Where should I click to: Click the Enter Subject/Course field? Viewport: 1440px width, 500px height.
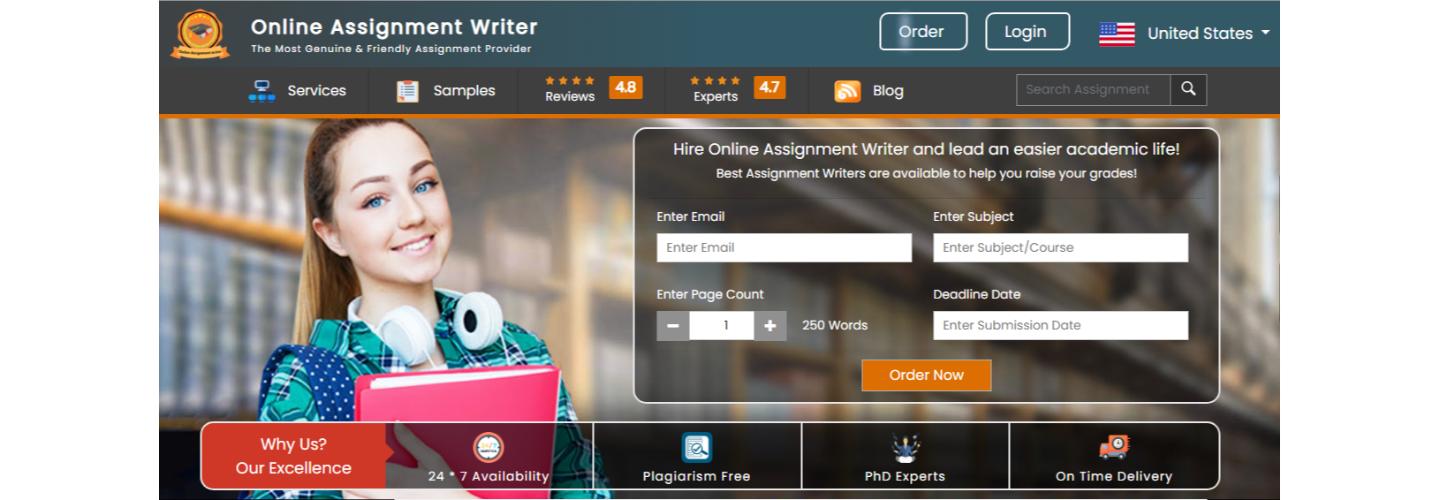point(1060,248)
